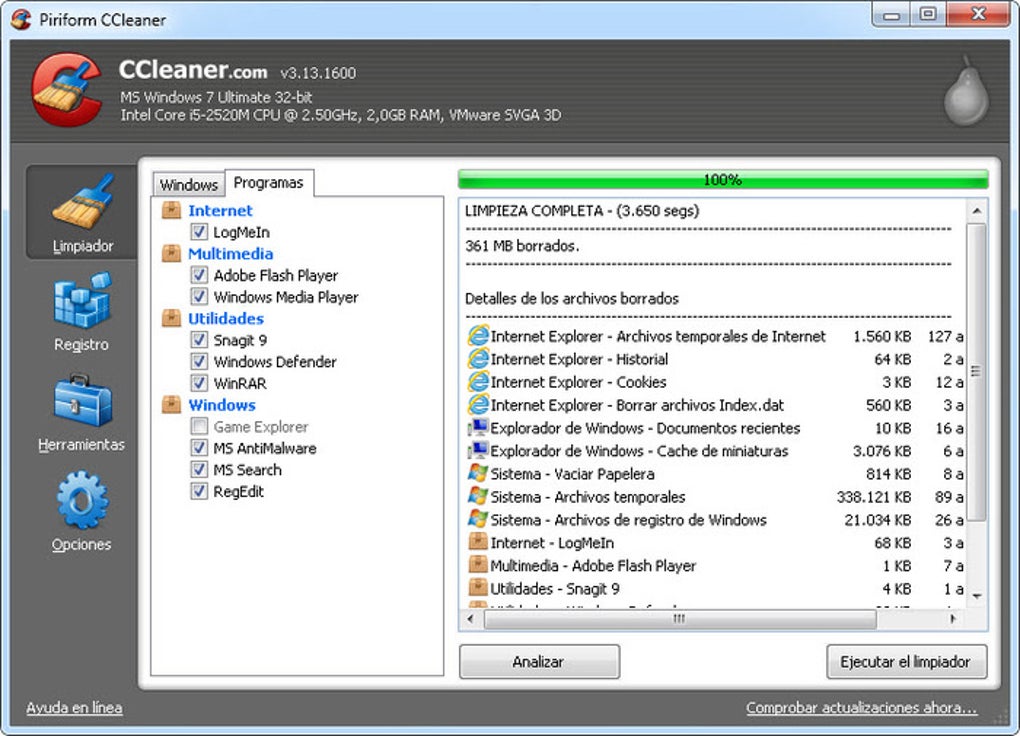Uncheck the LogMeIn checkbox
1020x736 pixels.
[x=199, y=232]
